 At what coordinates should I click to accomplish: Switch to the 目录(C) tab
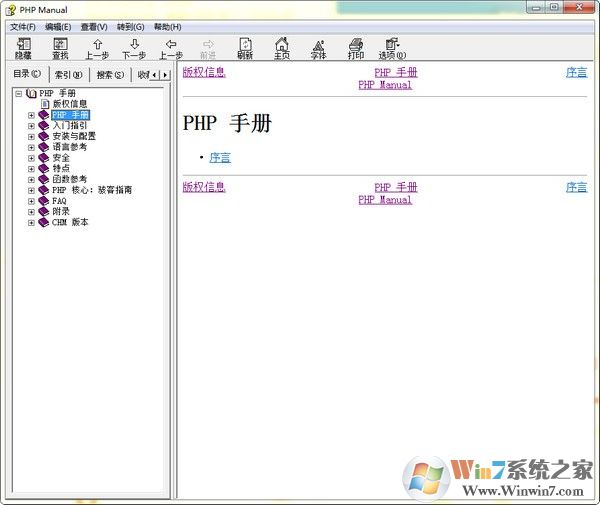pos(27,74)
